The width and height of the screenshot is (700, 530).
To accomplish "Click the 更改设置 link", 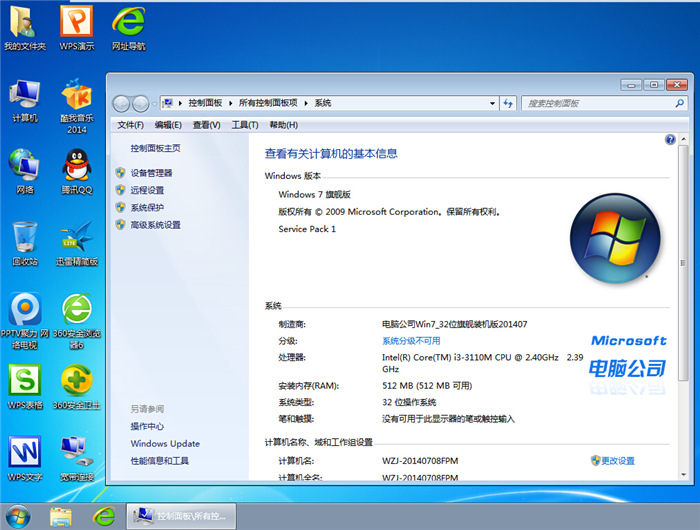I will pyautogui.click(x=617, y=461).
